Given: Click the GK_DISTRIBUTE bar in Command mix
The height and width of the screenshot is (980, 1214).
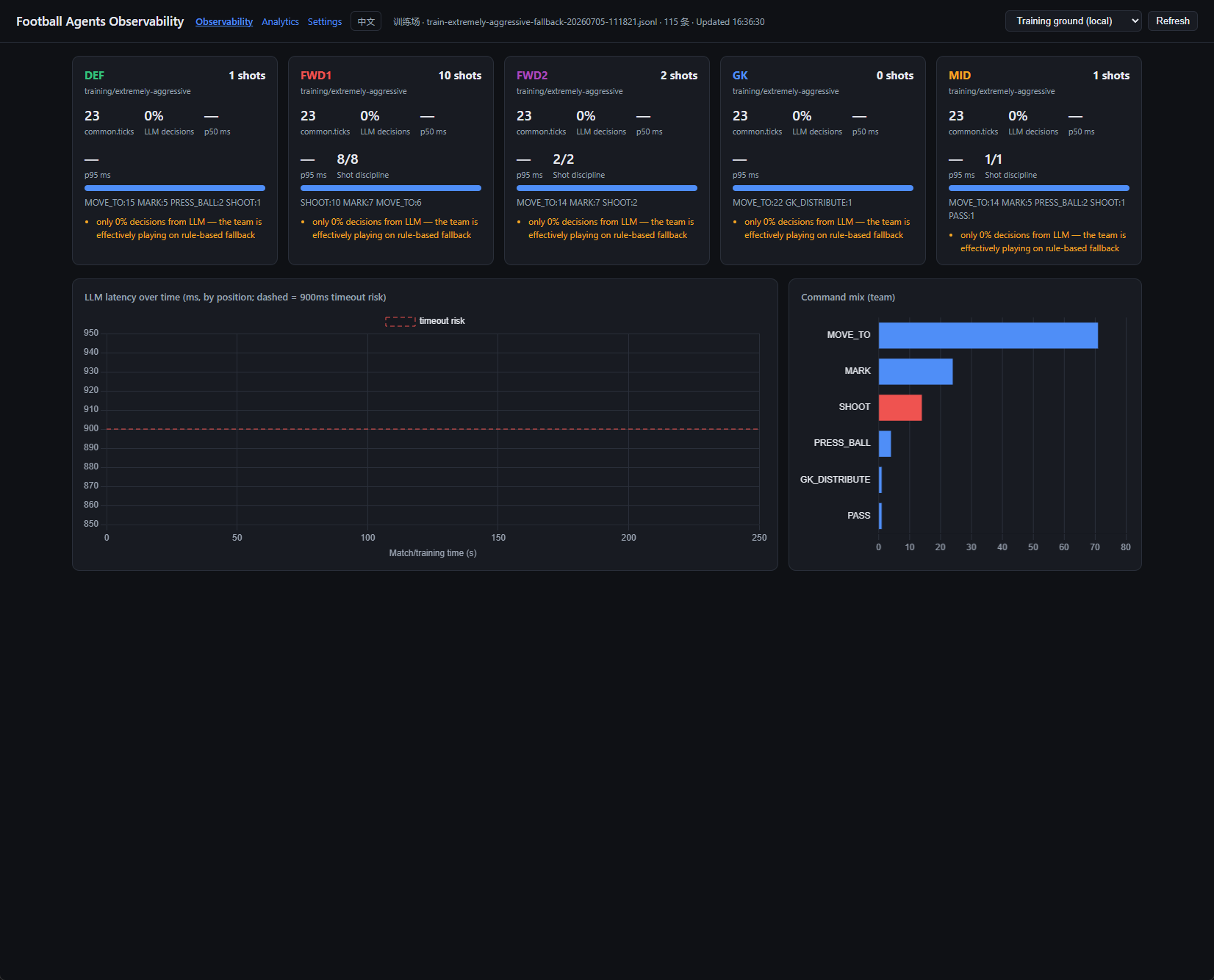Looking at the screenshot, I should tap(880, 480).
